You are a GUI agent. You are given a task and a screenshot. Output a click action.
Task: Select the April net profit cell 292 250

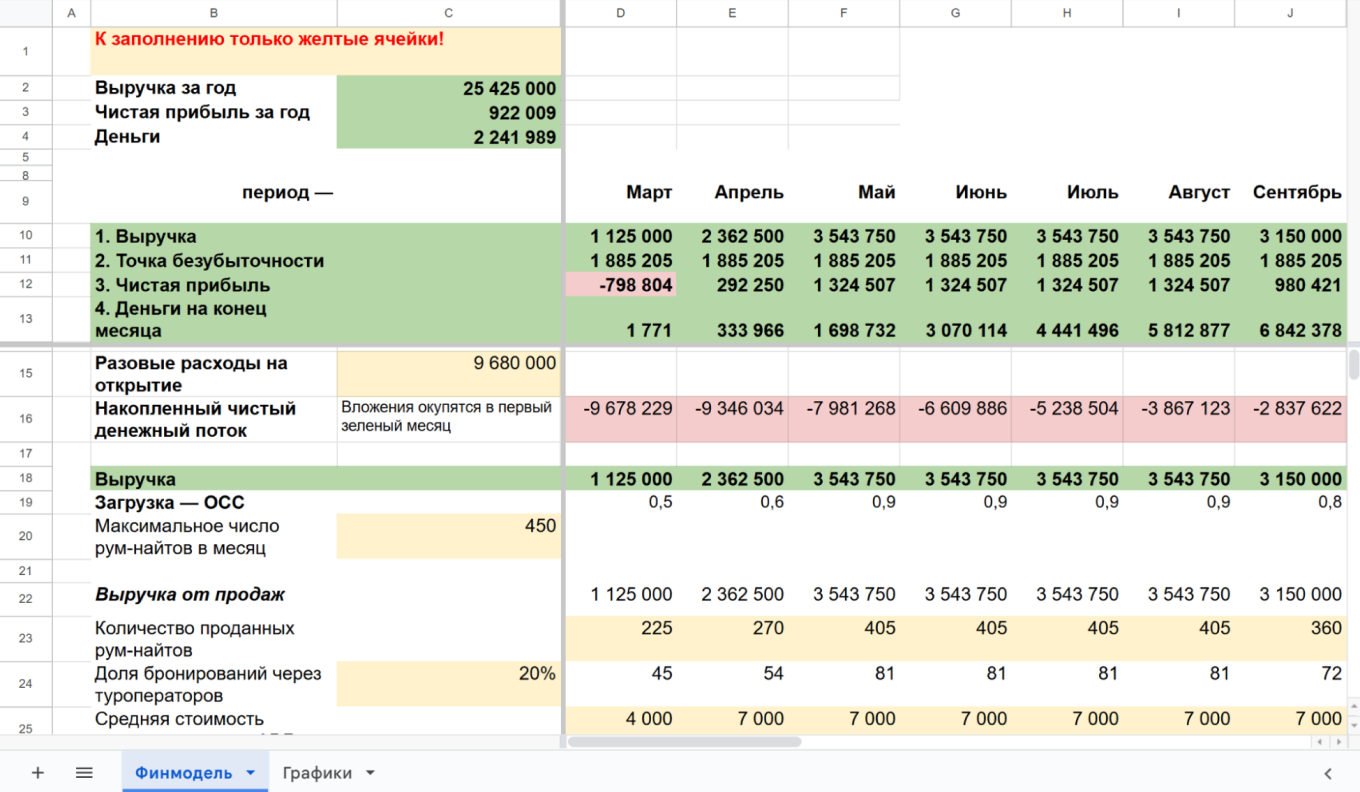[x=733, y=285]
